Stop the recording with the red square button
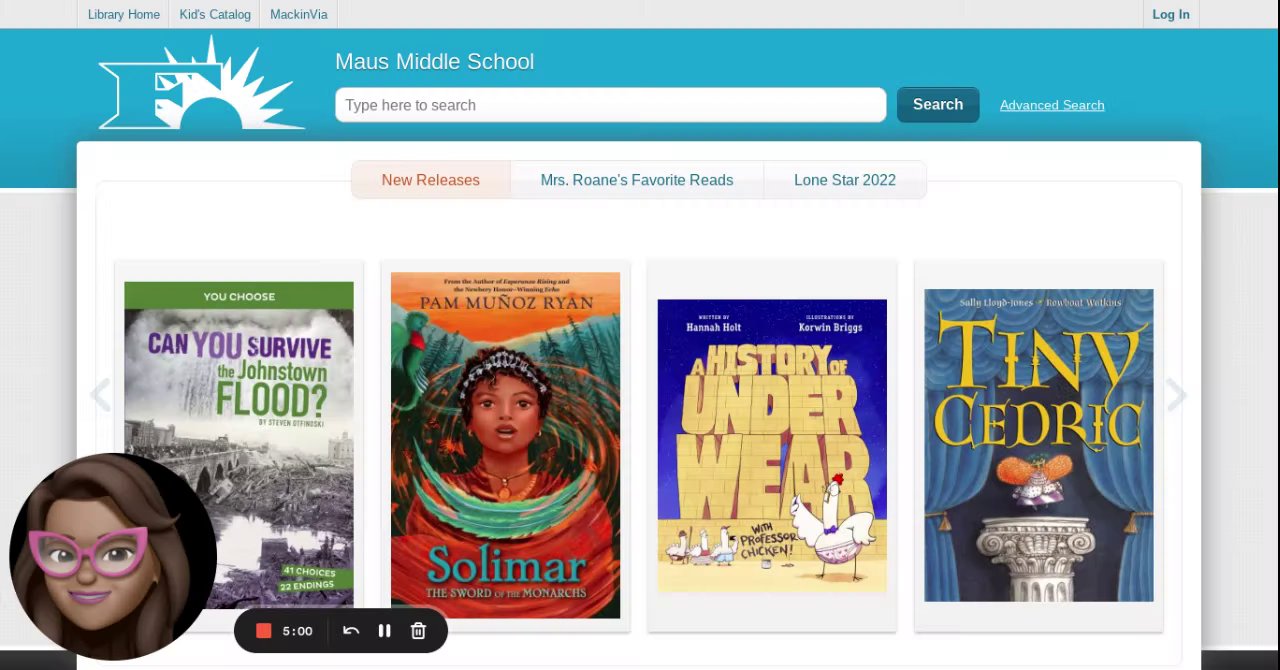 [264, 631]
